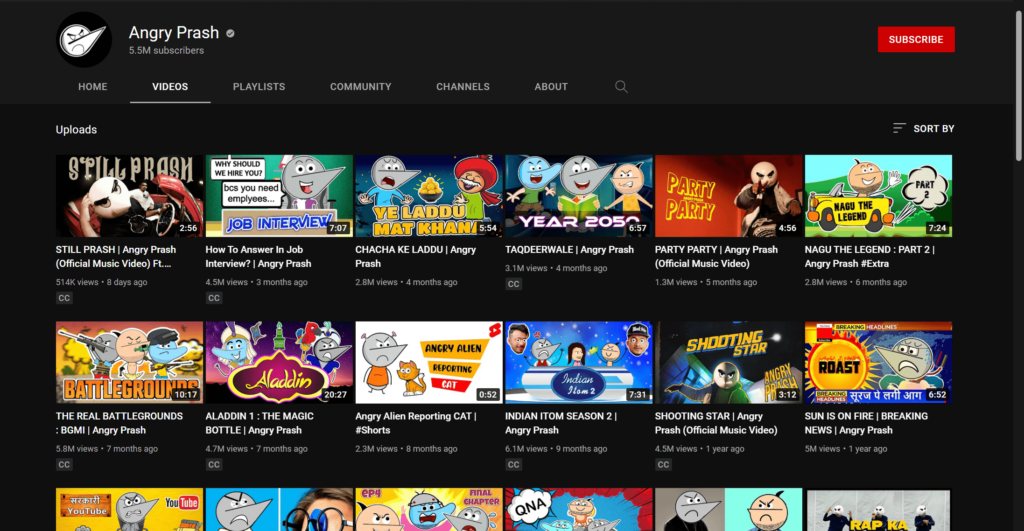Click '5M views • 1 year ago' text
Viewport: 1024px width, 531px height.
(846, 449)
